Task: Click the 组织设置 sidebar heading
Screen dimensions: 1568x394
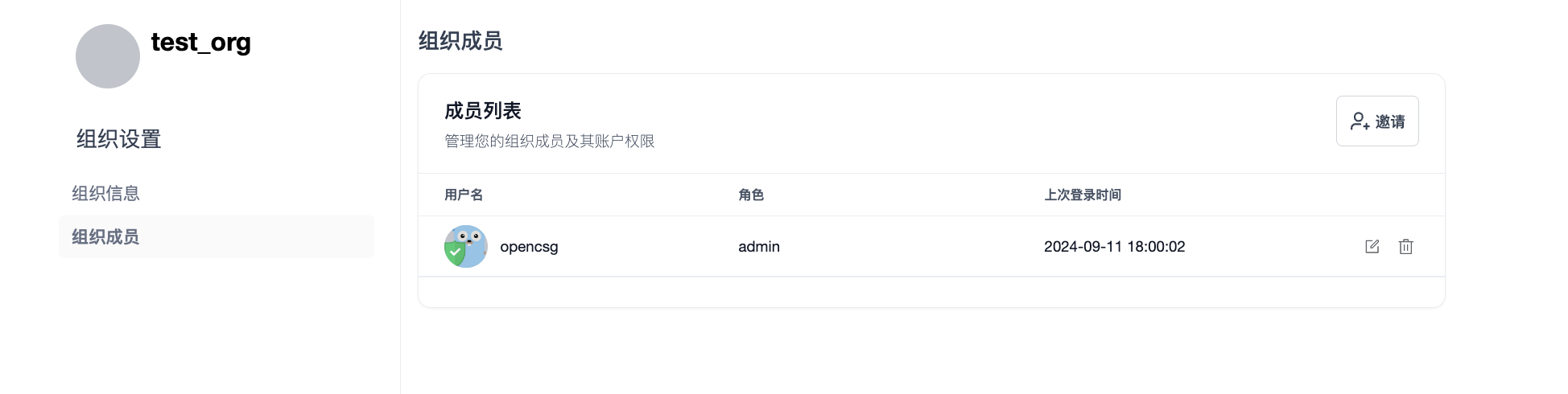Action: pos(119,139)
